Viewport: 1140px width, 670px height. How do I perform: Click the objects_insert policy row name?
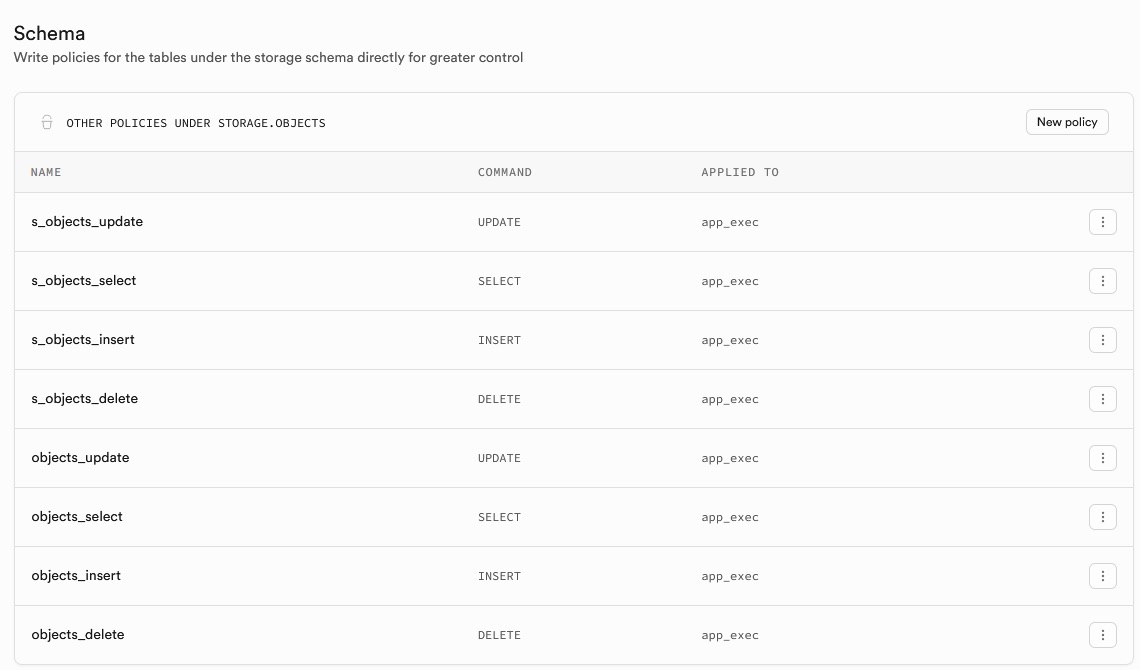pyautogui.click(x=76, y=576)
